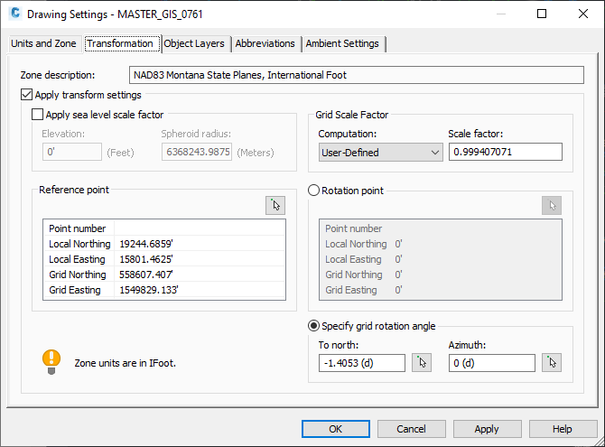Open the Computation dropdown

coord(380,152)
